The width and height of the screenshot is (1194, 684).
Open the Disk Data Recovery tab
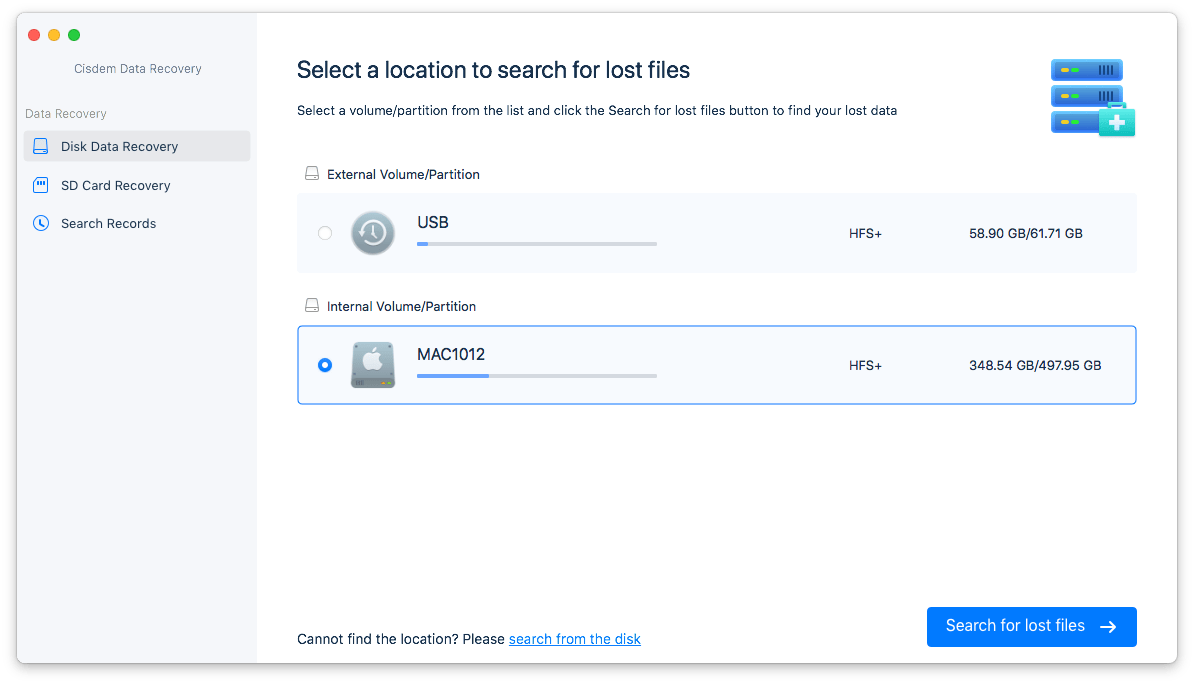119,146
